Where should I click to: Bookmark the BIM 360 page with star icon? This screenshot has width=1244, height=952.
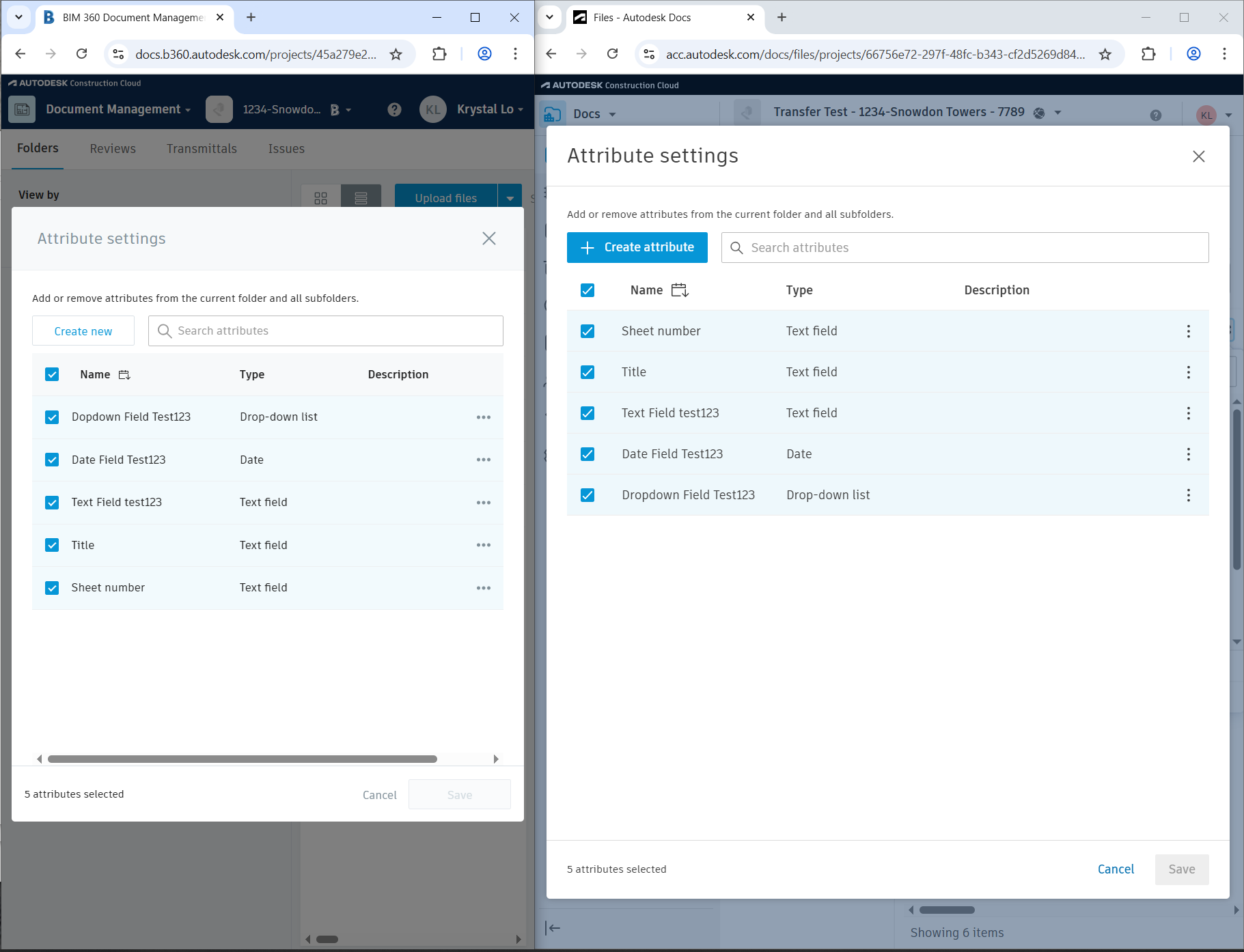coord(396,54)
